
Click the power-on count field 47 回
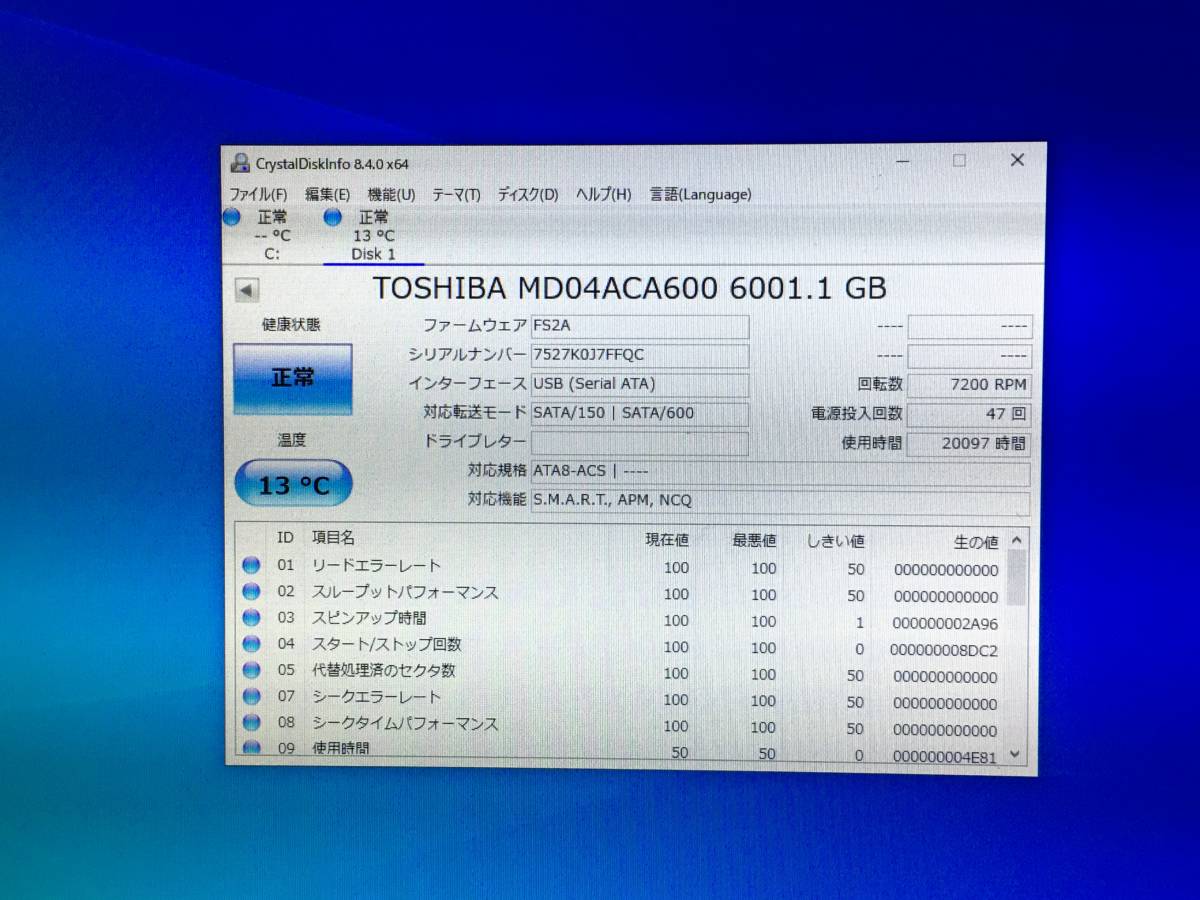pos(969,414)
